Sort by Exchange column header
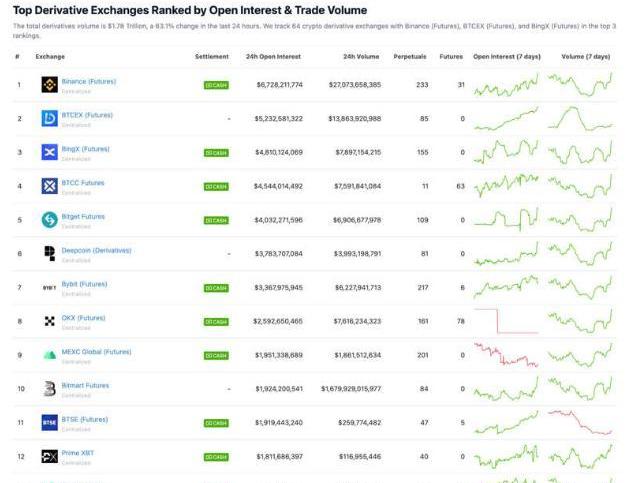627x483 pixels. click(50, 56)
